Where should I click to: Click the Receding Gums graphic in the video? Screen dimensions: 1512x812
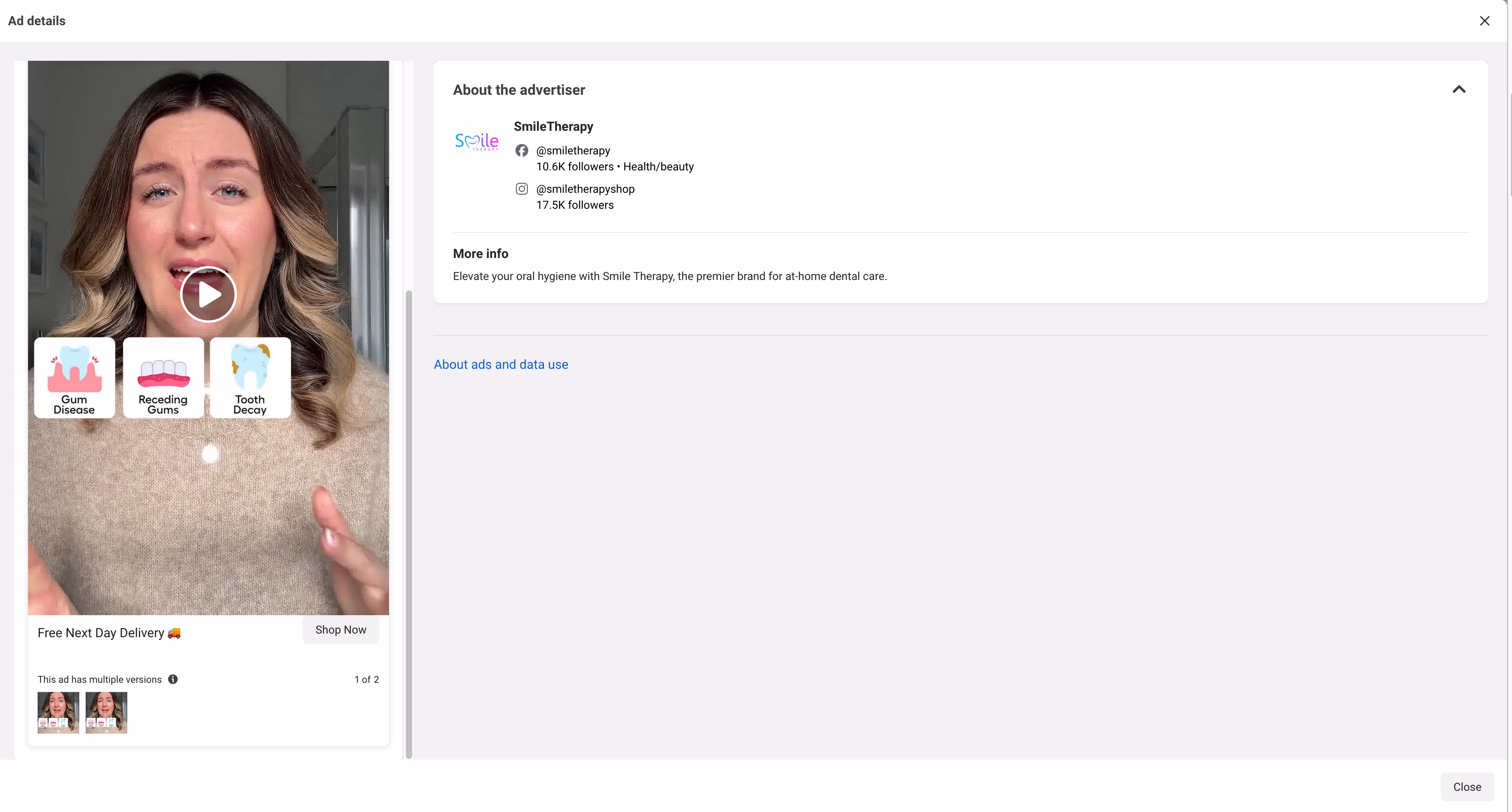(162, 377)
